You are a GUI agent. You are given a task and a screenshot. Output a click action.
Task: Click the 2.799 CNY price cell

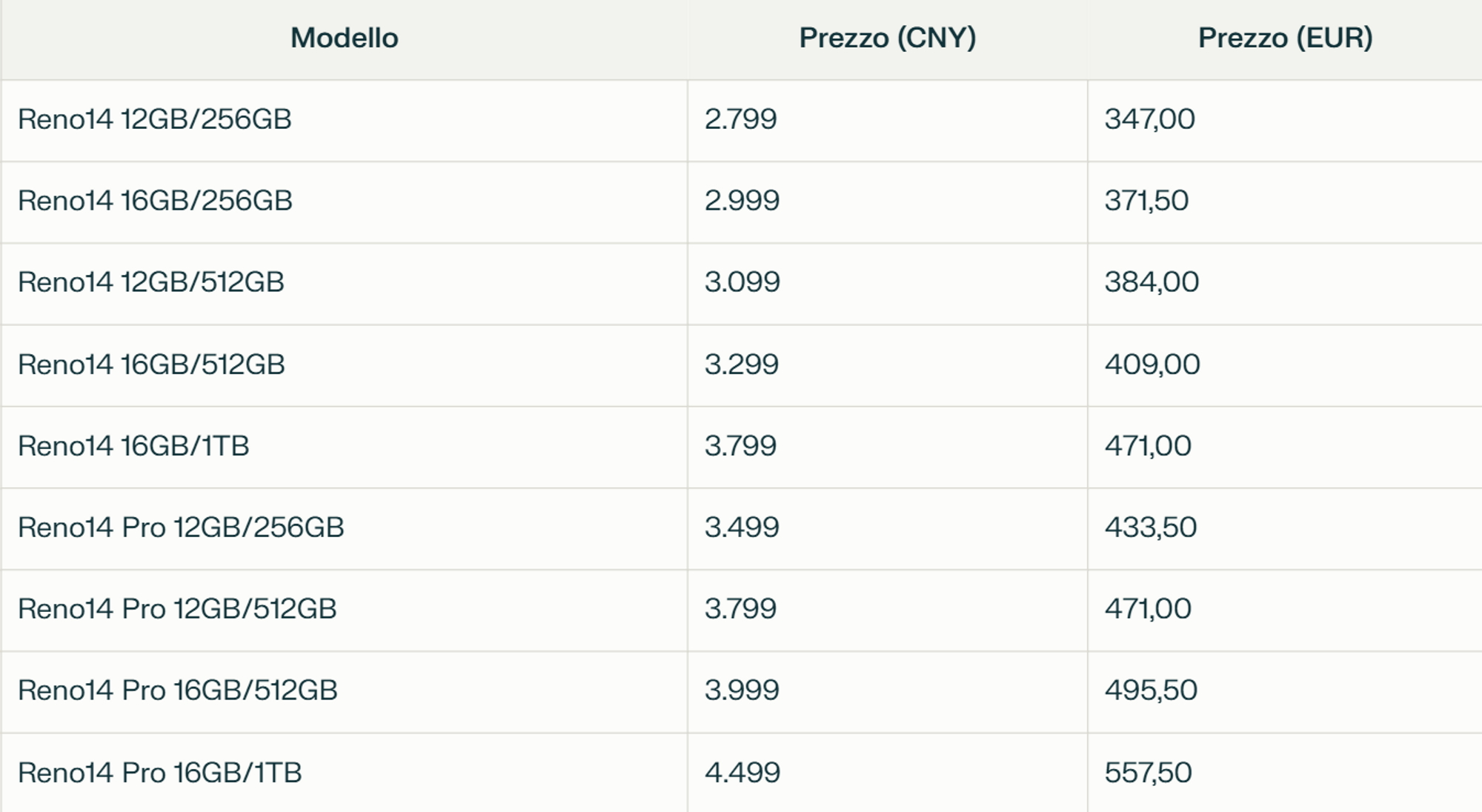888,121
